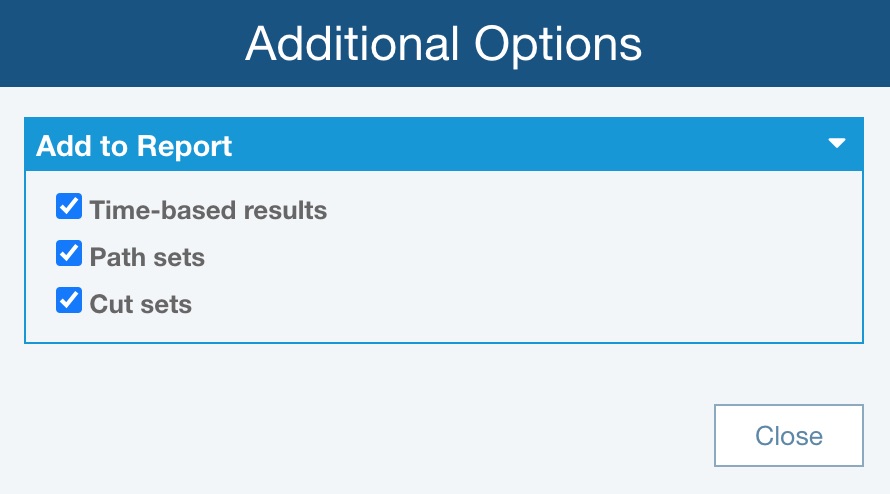Click the Cut sets label text
The height and width of the screenshot is (494, 890).
[x=141, y=303]
